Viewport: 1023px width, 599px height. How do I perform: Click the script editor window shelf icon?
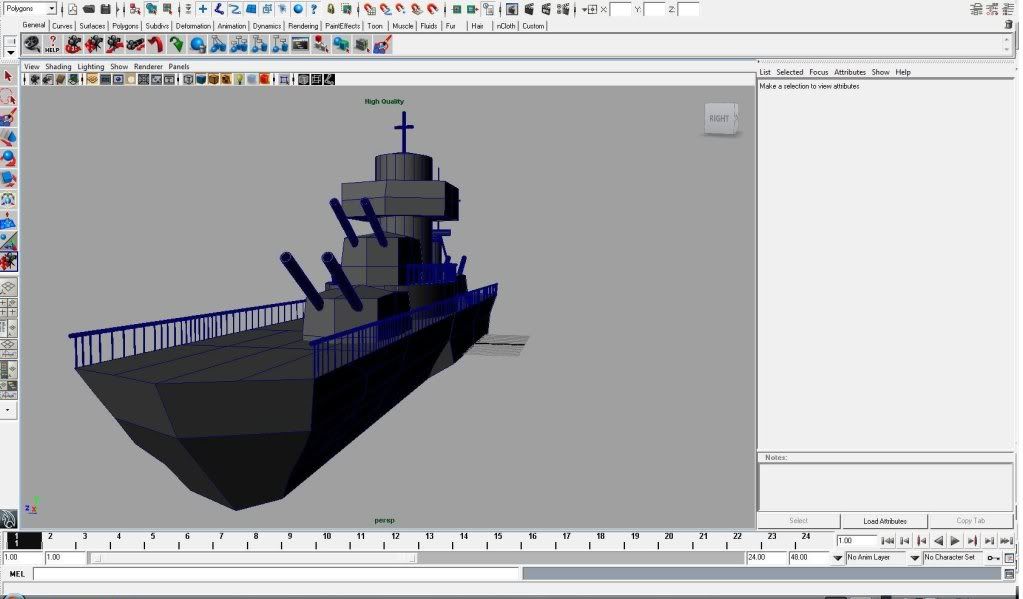pyautogui.click(x=300, y=44)
